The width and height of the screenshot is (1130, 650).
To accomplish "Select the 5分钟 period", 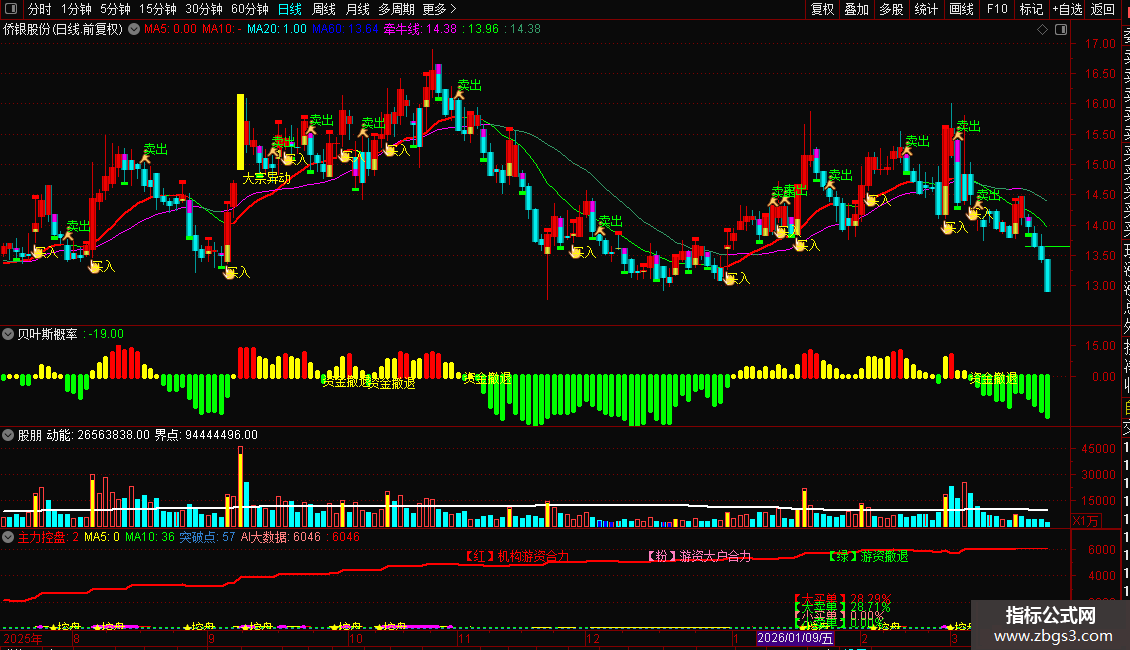I will click(x=115, y=9).
